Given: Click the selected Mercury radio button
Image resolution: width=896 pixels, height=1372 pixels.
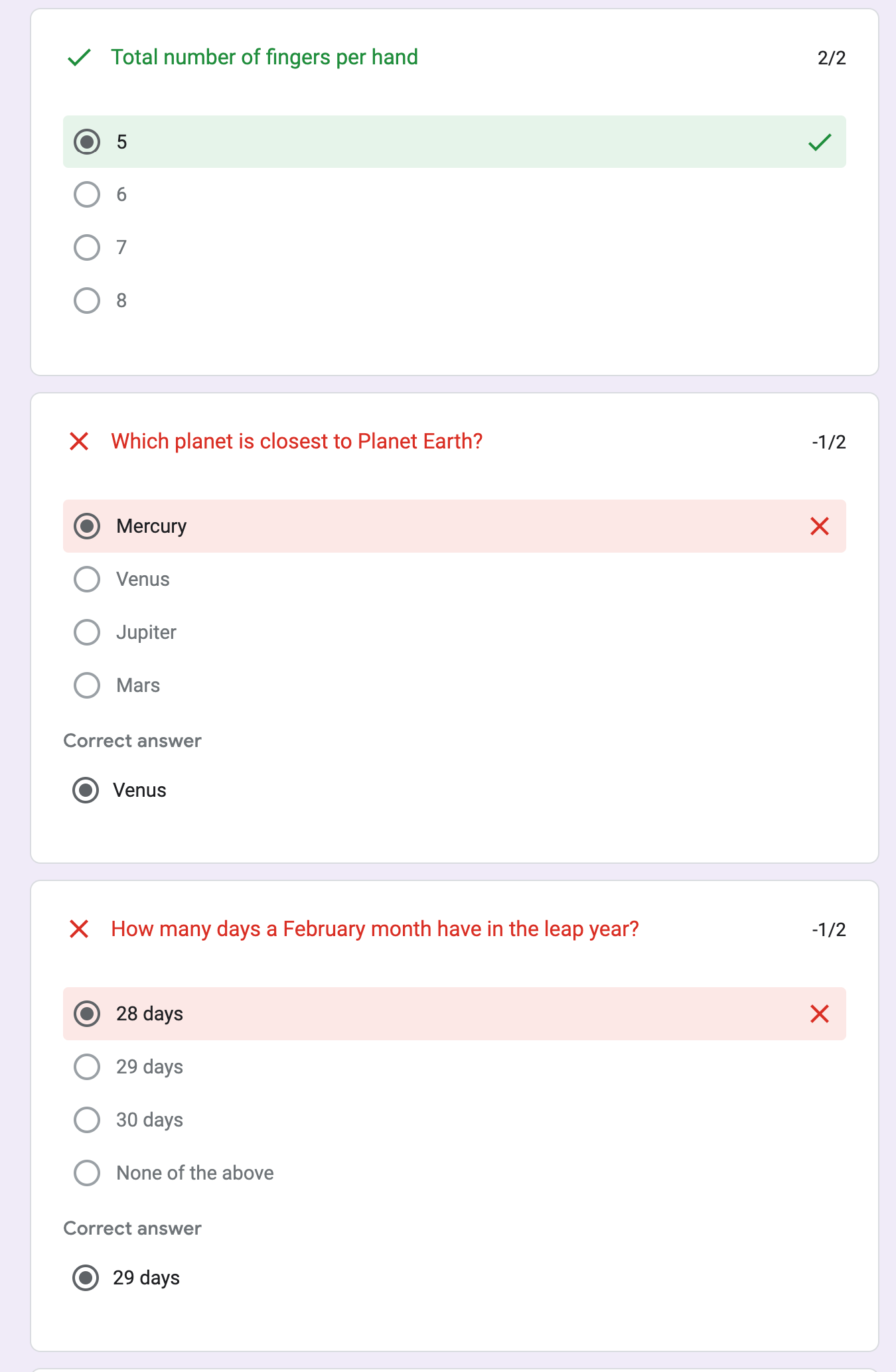Looking at the screenshot, I should coord(87,526).
